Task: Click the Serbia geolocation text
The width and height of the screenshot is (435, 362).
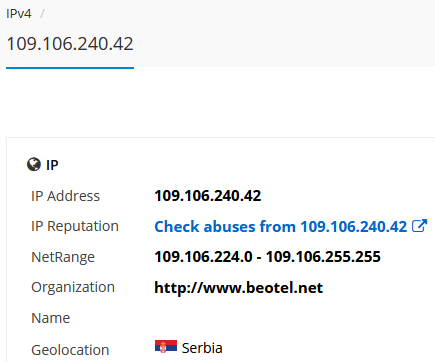Action: tap(202, 348)
